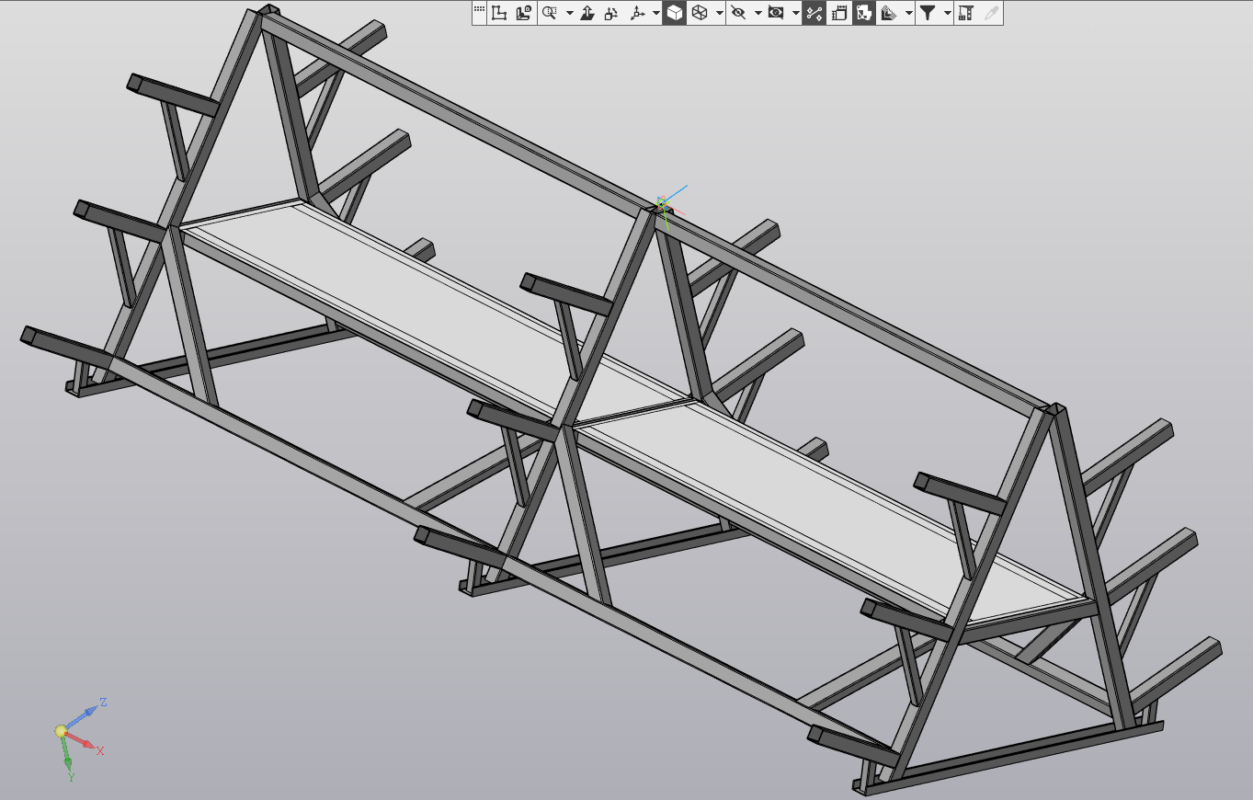Open the zoom options dropdown arrow

click(x=569, y=13)
